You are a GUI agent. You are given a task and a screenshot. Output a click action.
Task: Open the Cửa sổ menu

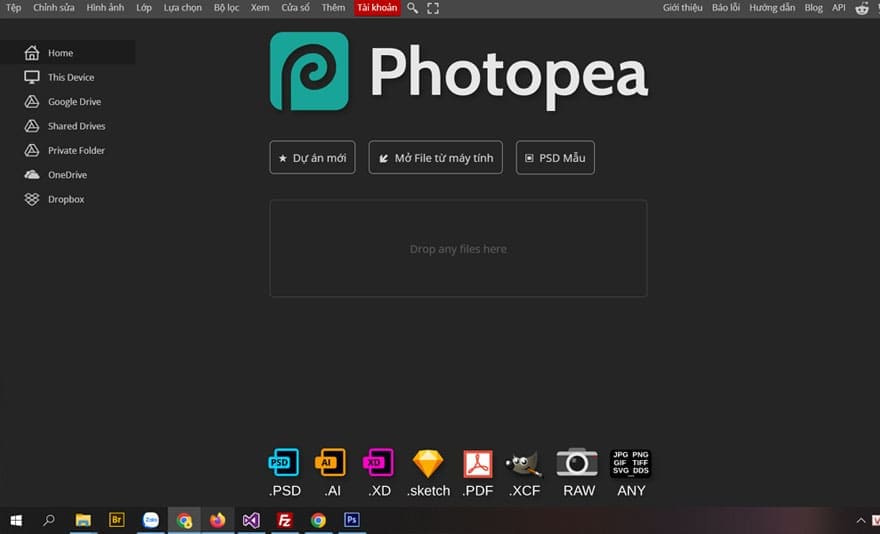(x=295, y=8)
